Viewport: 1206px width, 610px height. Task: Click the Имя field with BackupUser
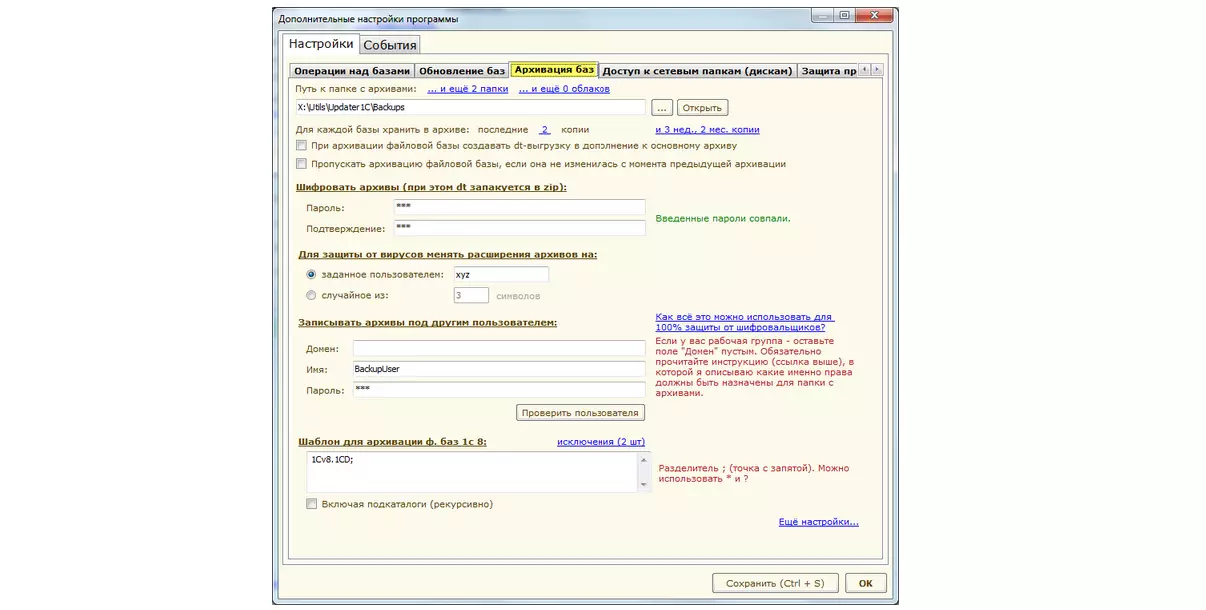point(499,369)
